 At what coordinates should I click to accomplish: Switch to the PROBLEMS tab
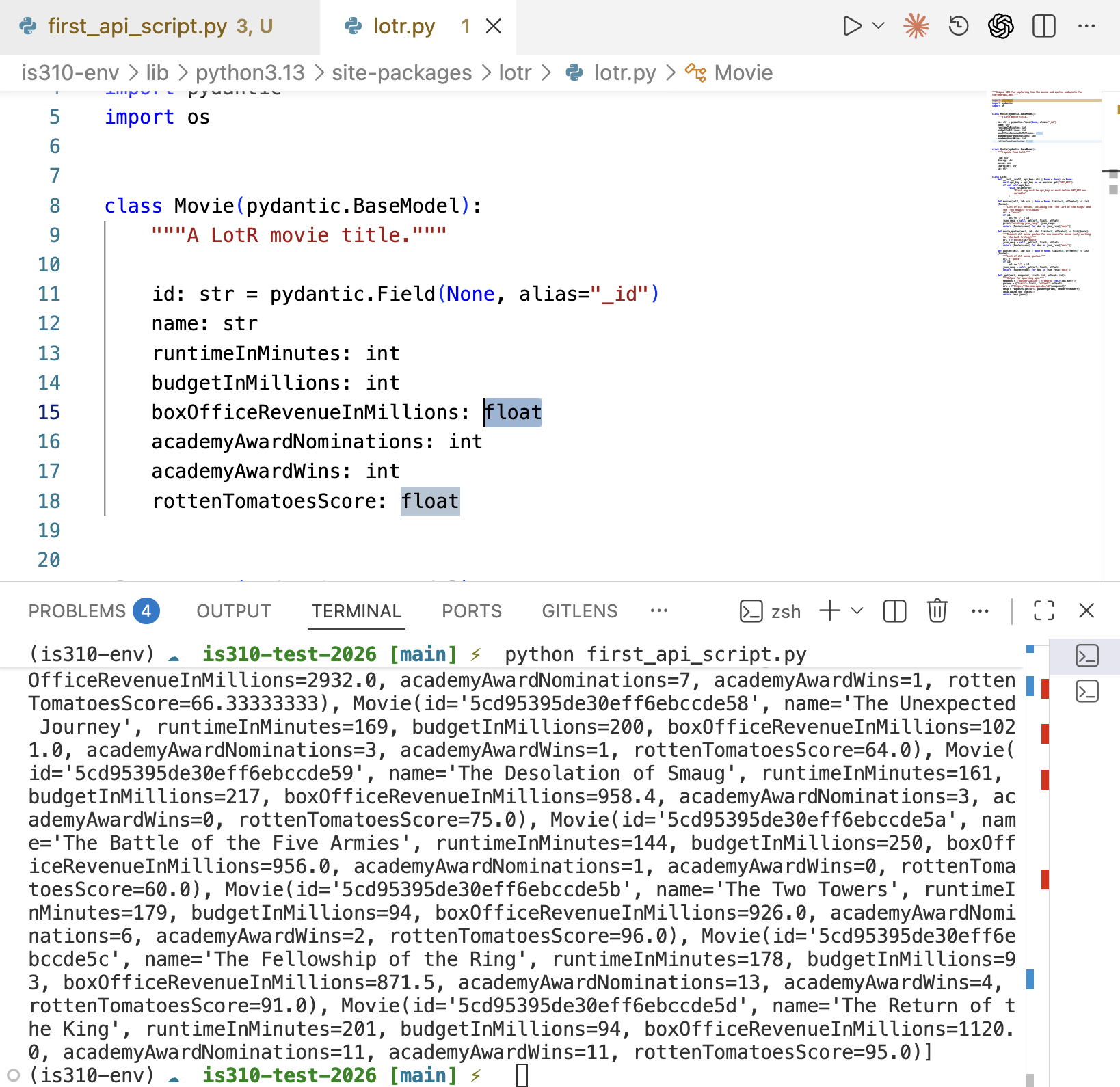(x=77, y=610)
